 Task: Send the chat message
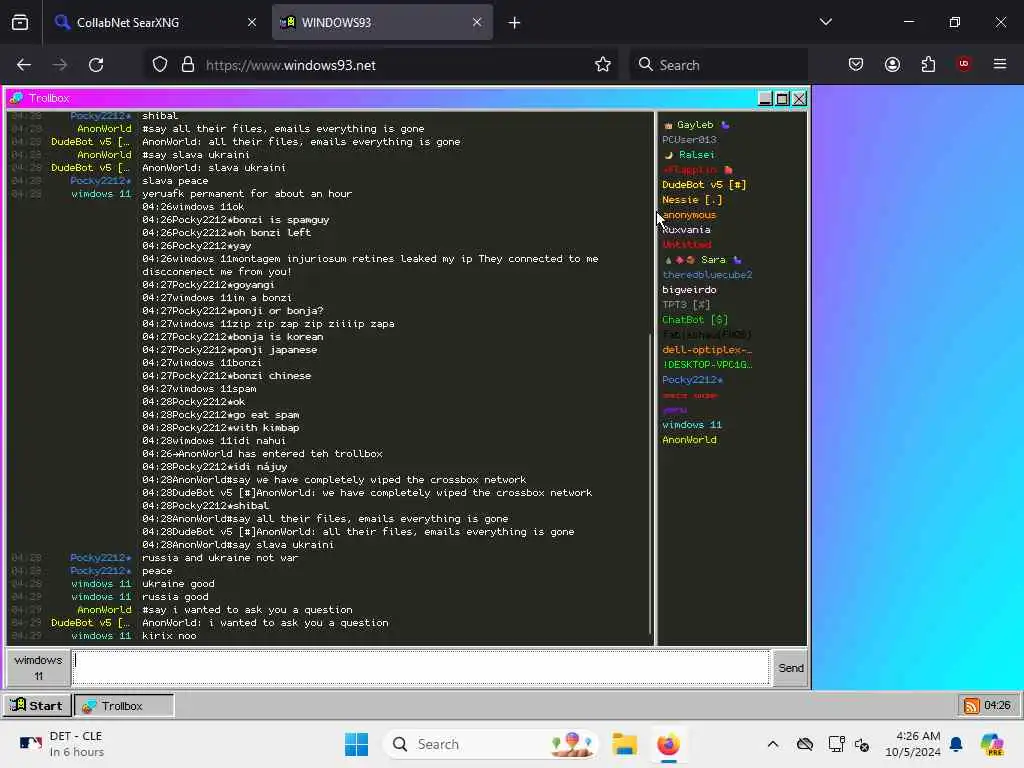coord(790,667)
